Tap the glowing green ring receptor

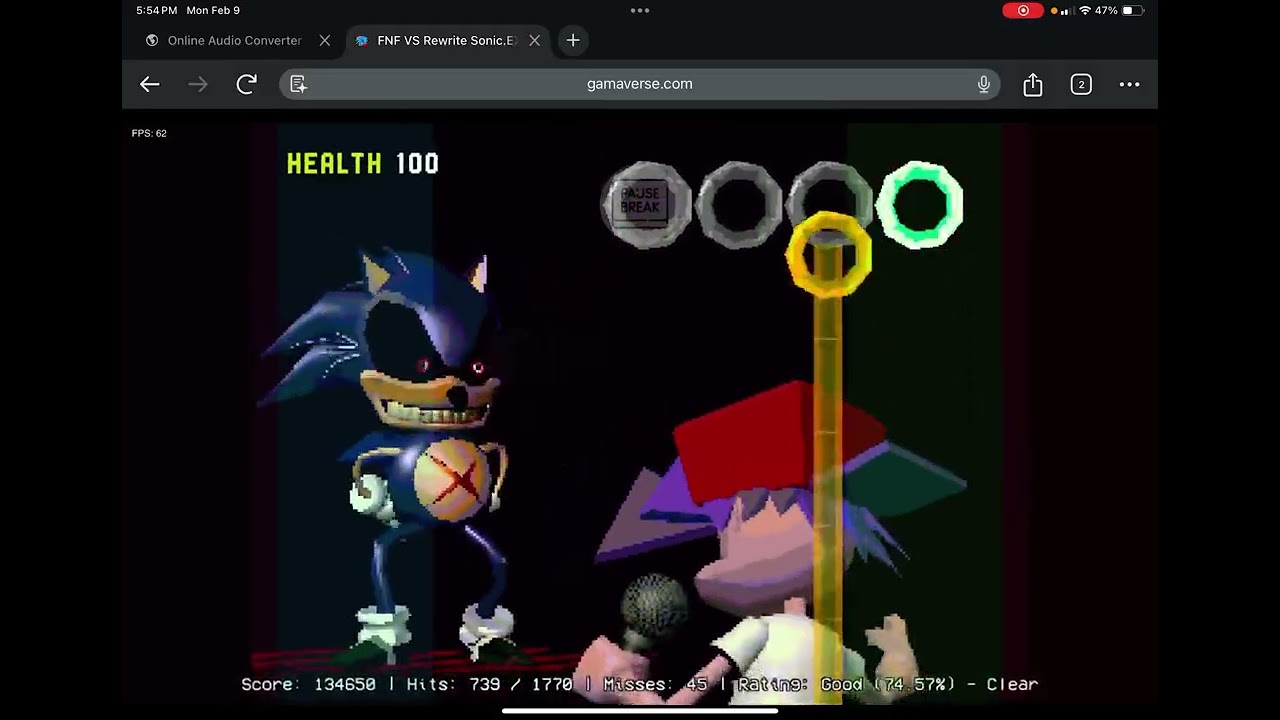click(920, 204)
